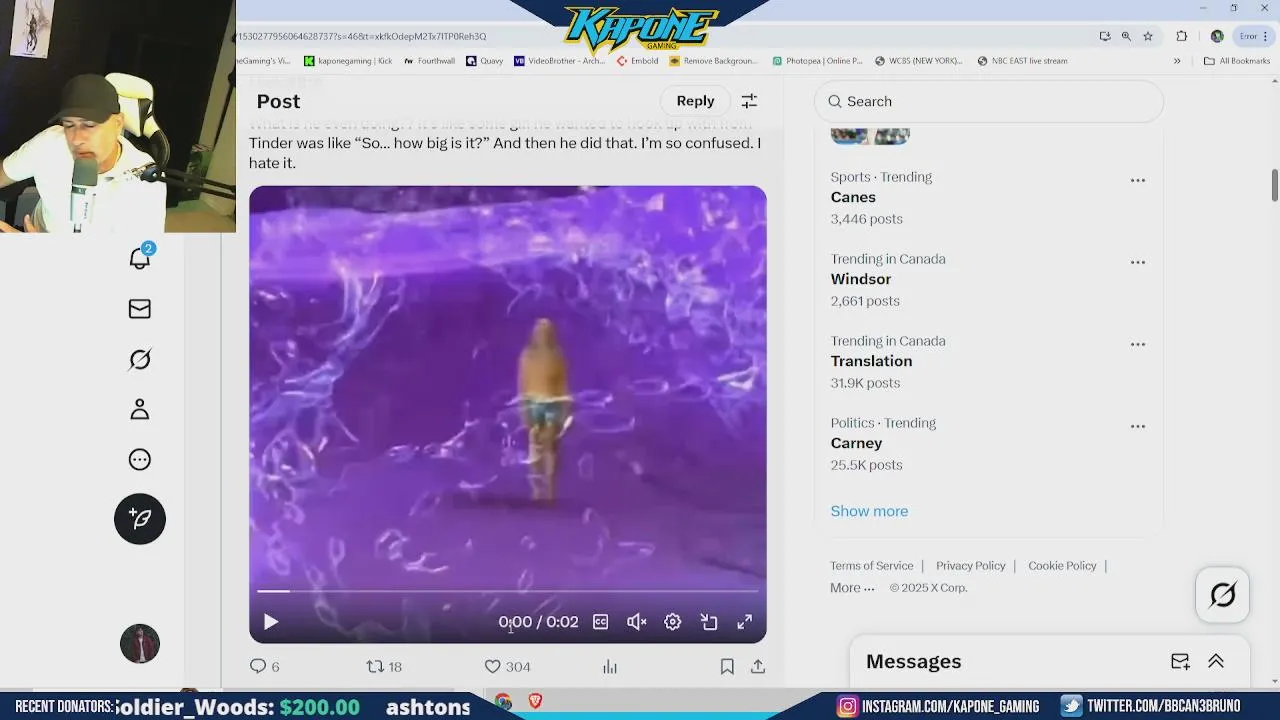Viewport: 1280px width, 720px height.
Task: Play the embedded video
Action: click(270, 622)
